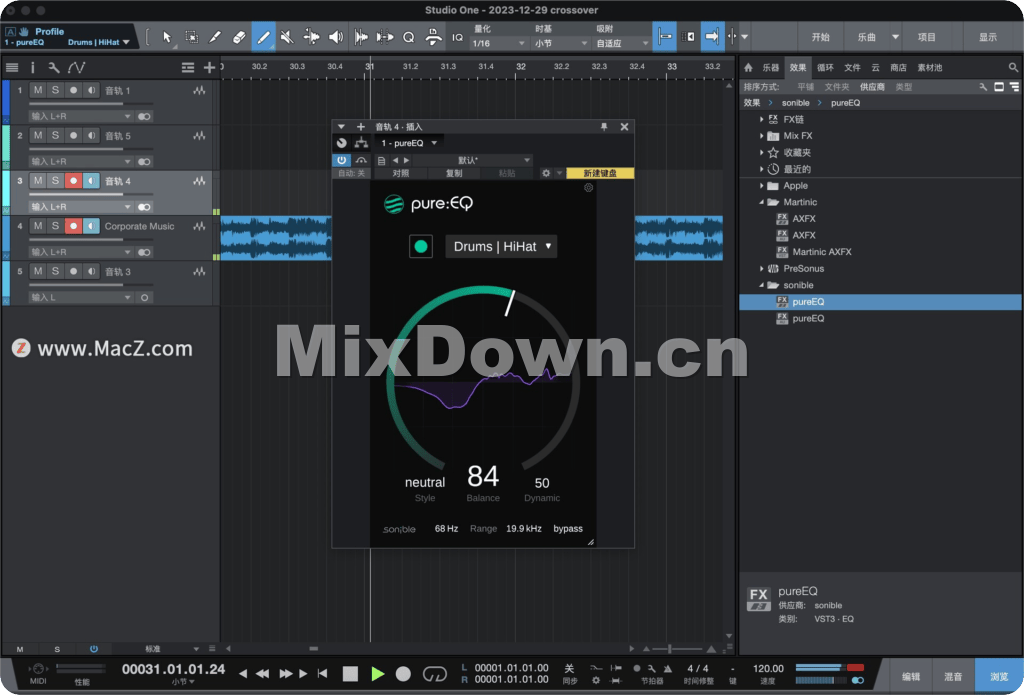Click the pureEQ Balance dial arc
The height and width of the screenshot is (695, 1024).
[x=483, y=379]
